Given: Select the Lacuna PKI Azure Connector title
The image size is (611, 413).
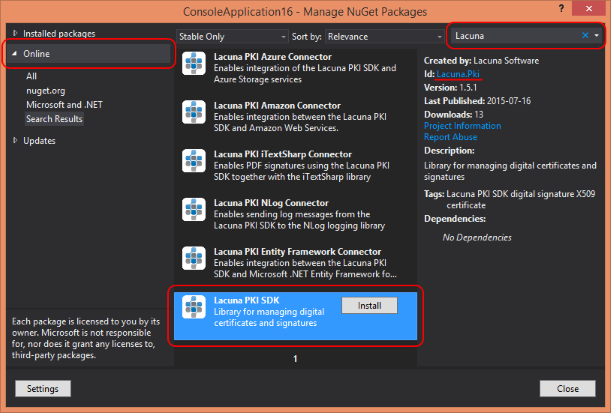Looking at the screenshot, I should point(272,57).
